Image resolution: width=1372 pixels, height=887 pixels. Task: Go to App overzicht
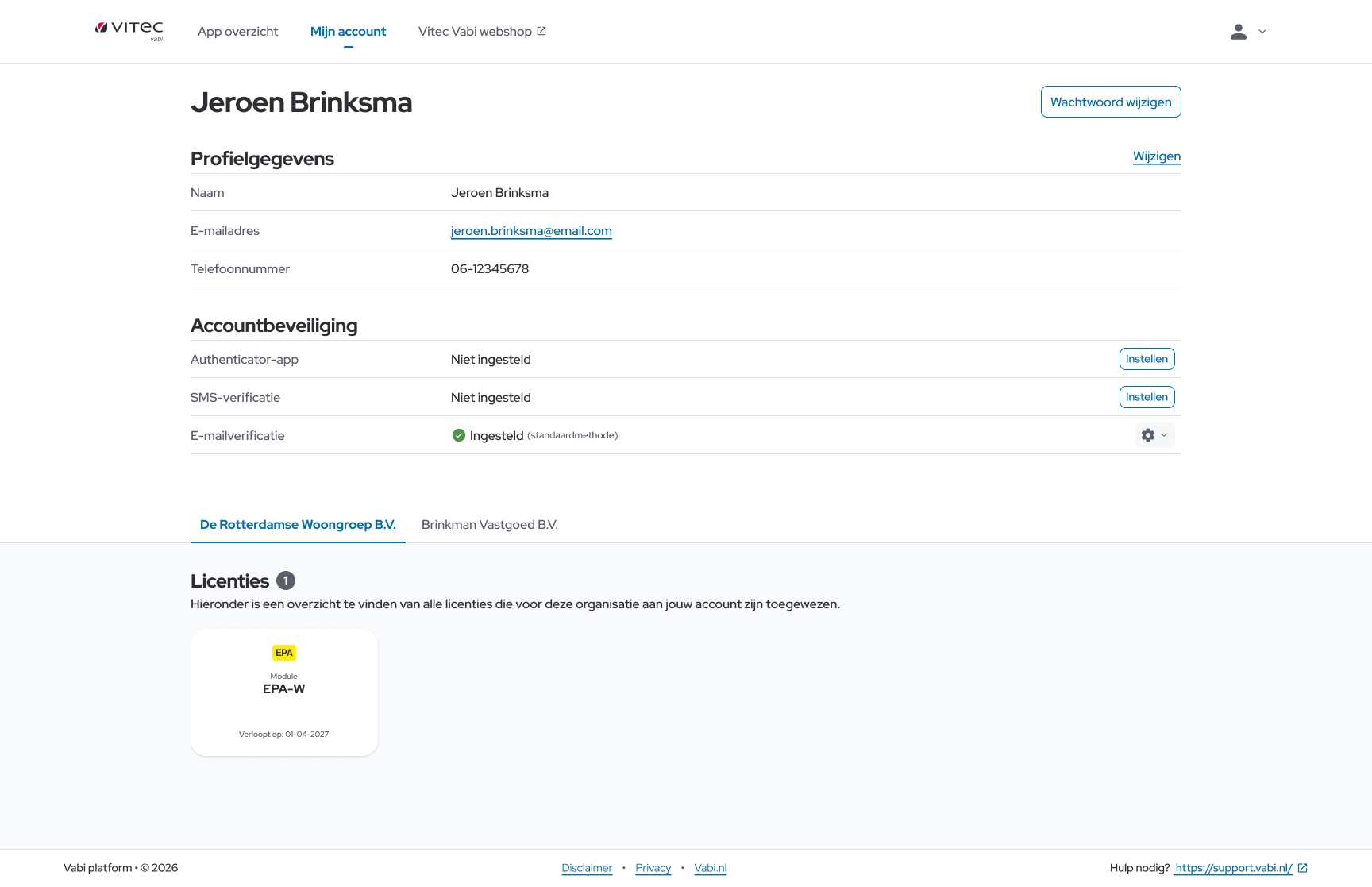click(x=237, y=32)
